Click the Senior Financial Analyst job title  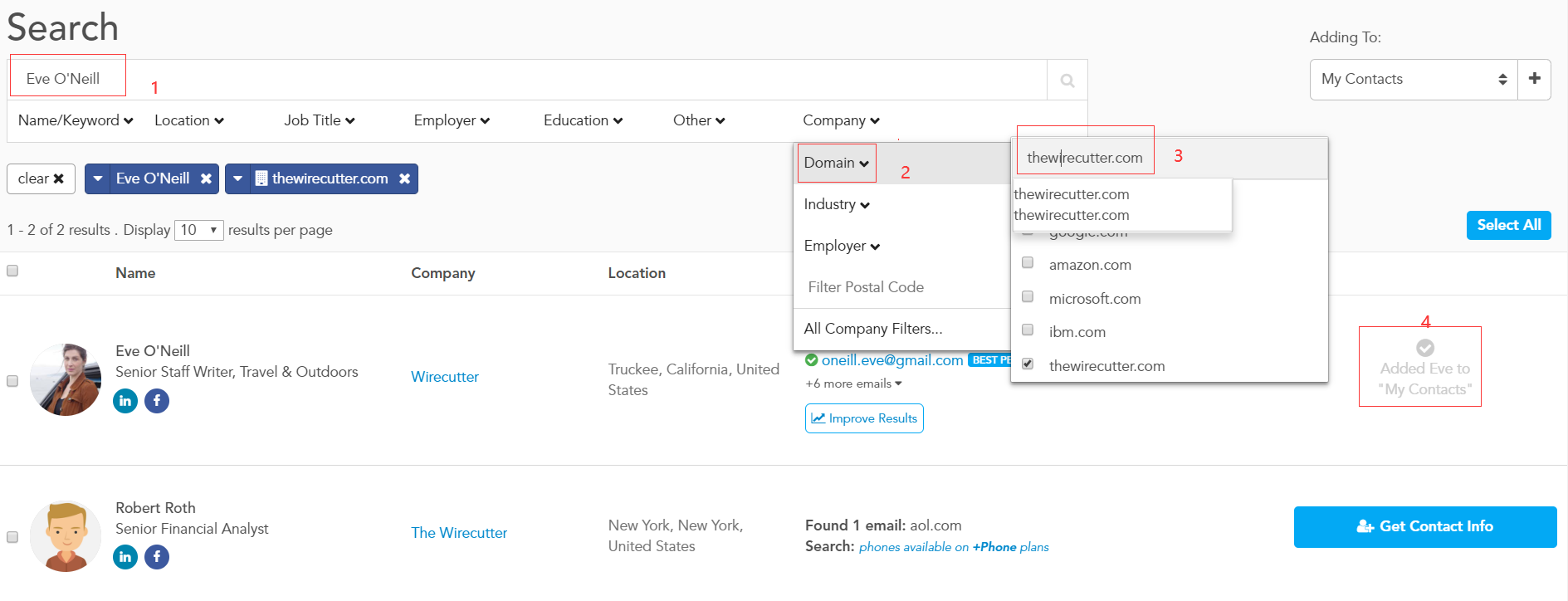192,529
